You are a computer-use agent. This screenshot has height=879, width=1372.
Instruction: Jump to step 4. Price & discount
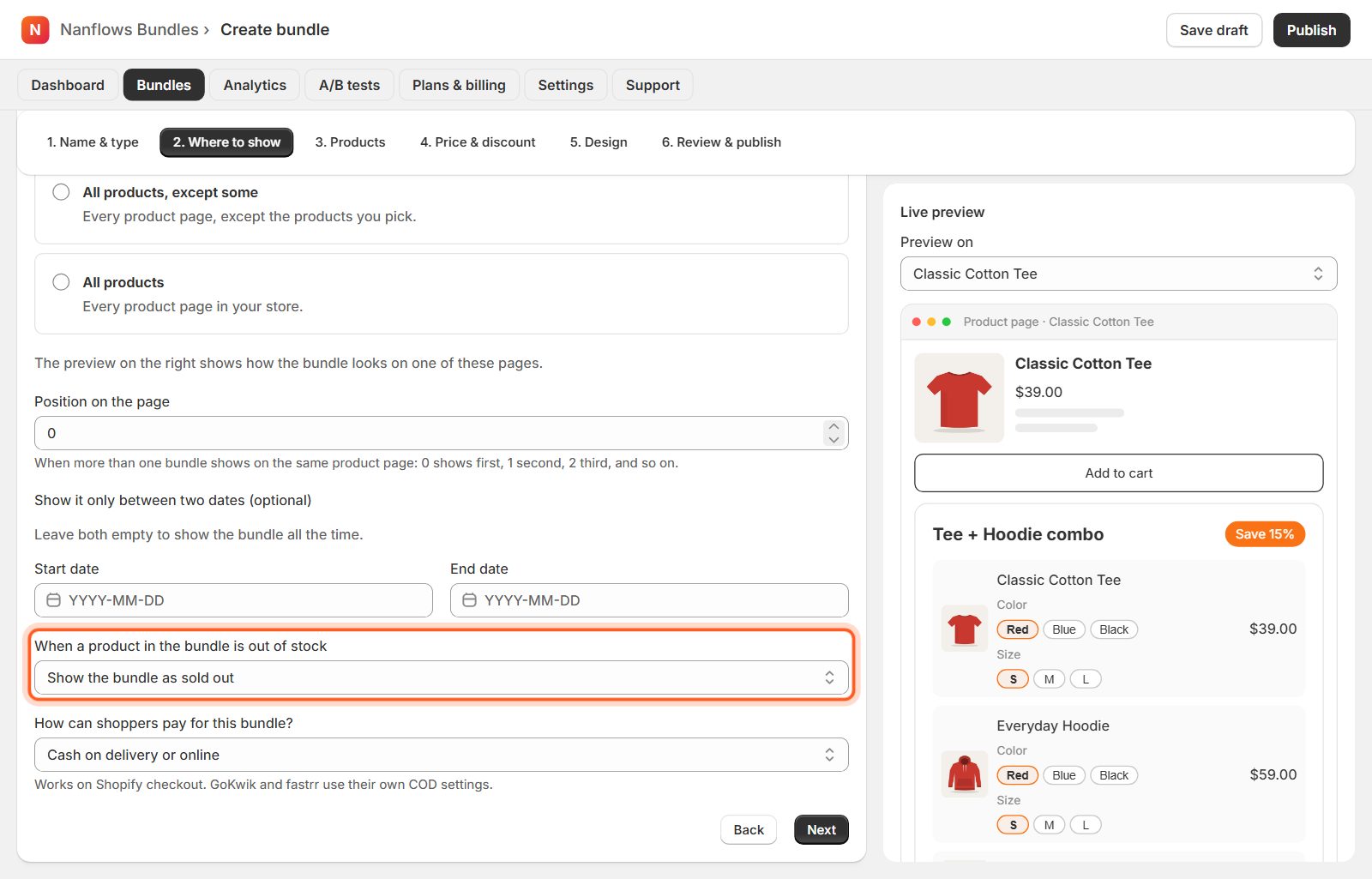pos(478,142)
